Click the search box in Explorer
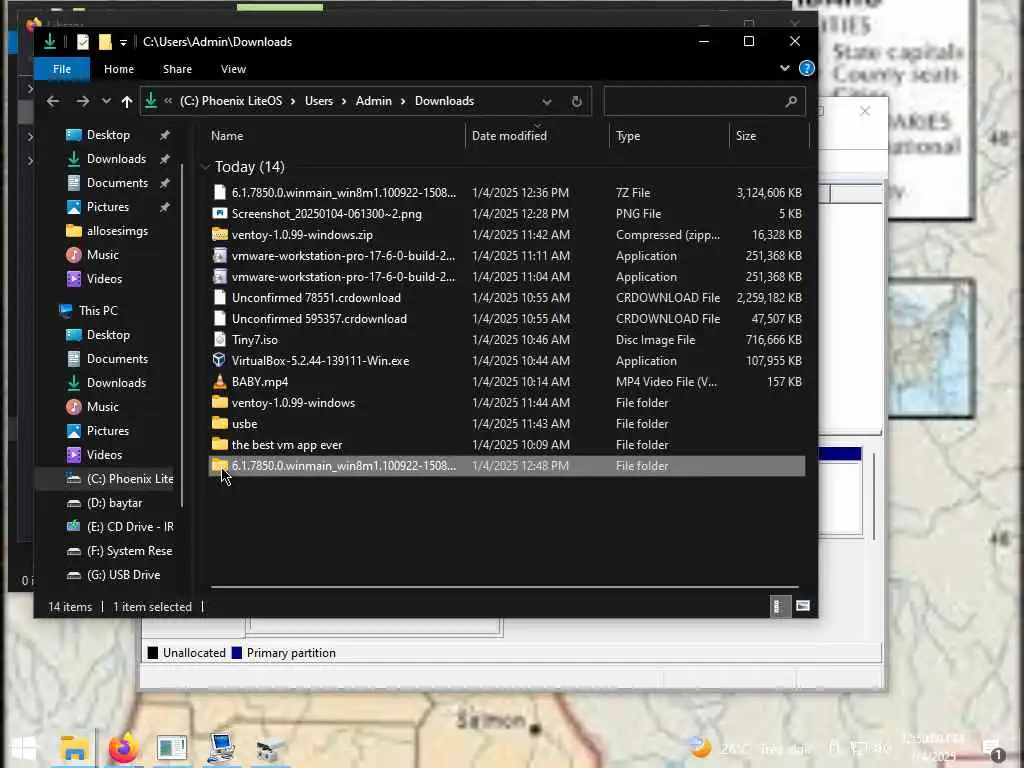Viewport: 1024px width, 768px height. (x=704, y=101)
